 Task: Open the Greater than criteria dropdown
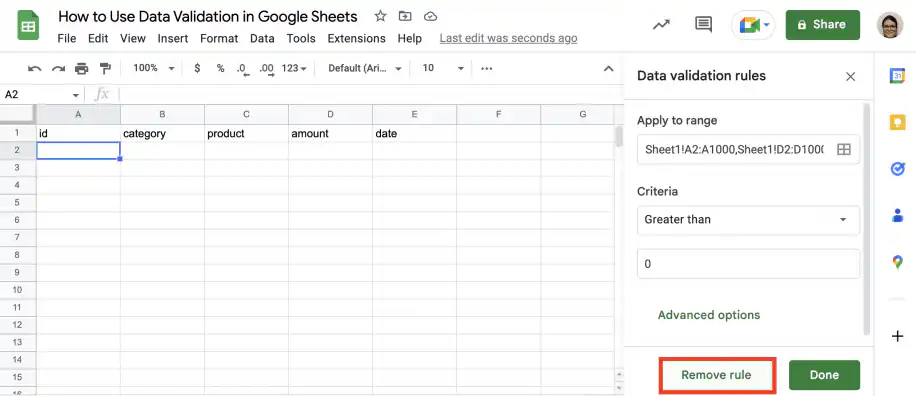[x=748, y=220]
